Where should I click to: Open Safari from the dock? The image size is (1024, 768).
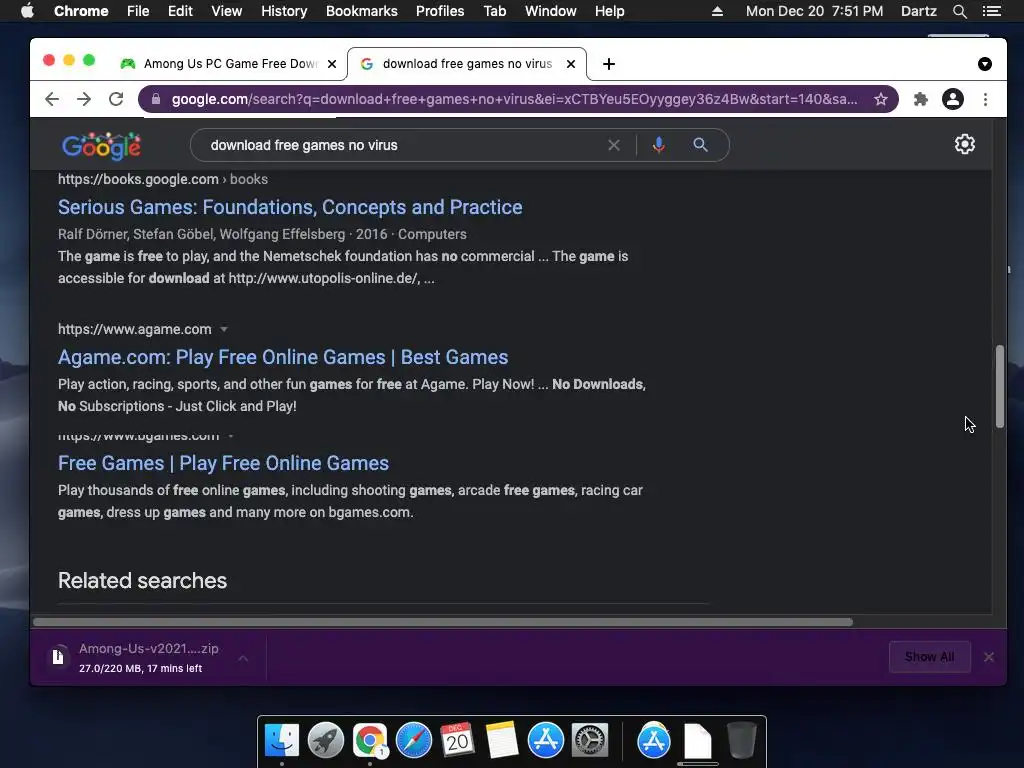click(x=413, y=741)
